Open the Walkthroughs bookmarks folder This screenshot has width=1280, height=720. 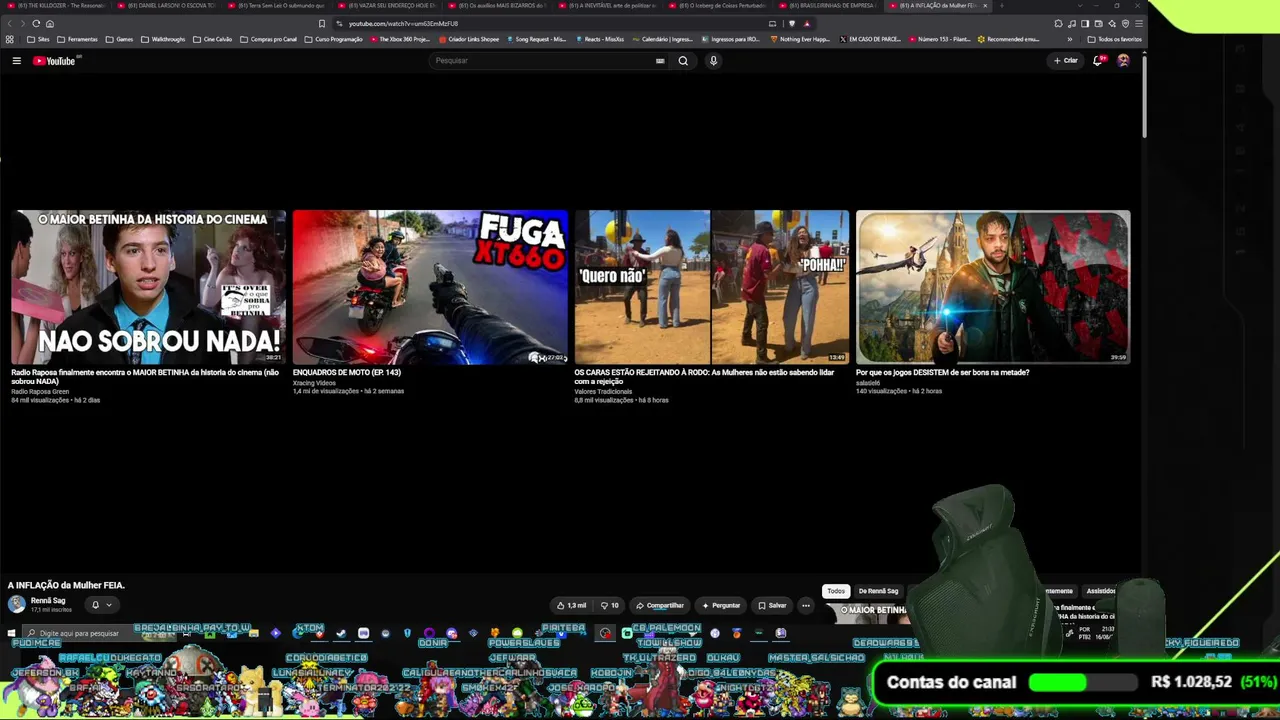click(163, 39)
